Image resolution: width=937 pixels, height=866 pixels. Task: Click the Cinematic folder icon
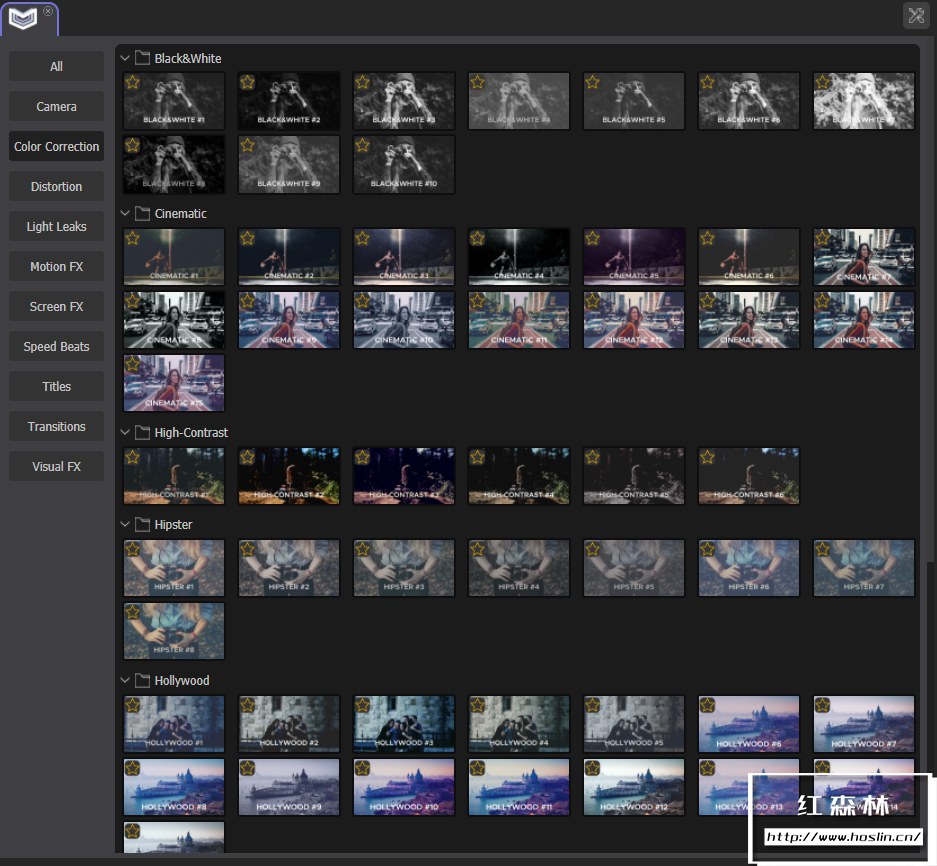142,213
